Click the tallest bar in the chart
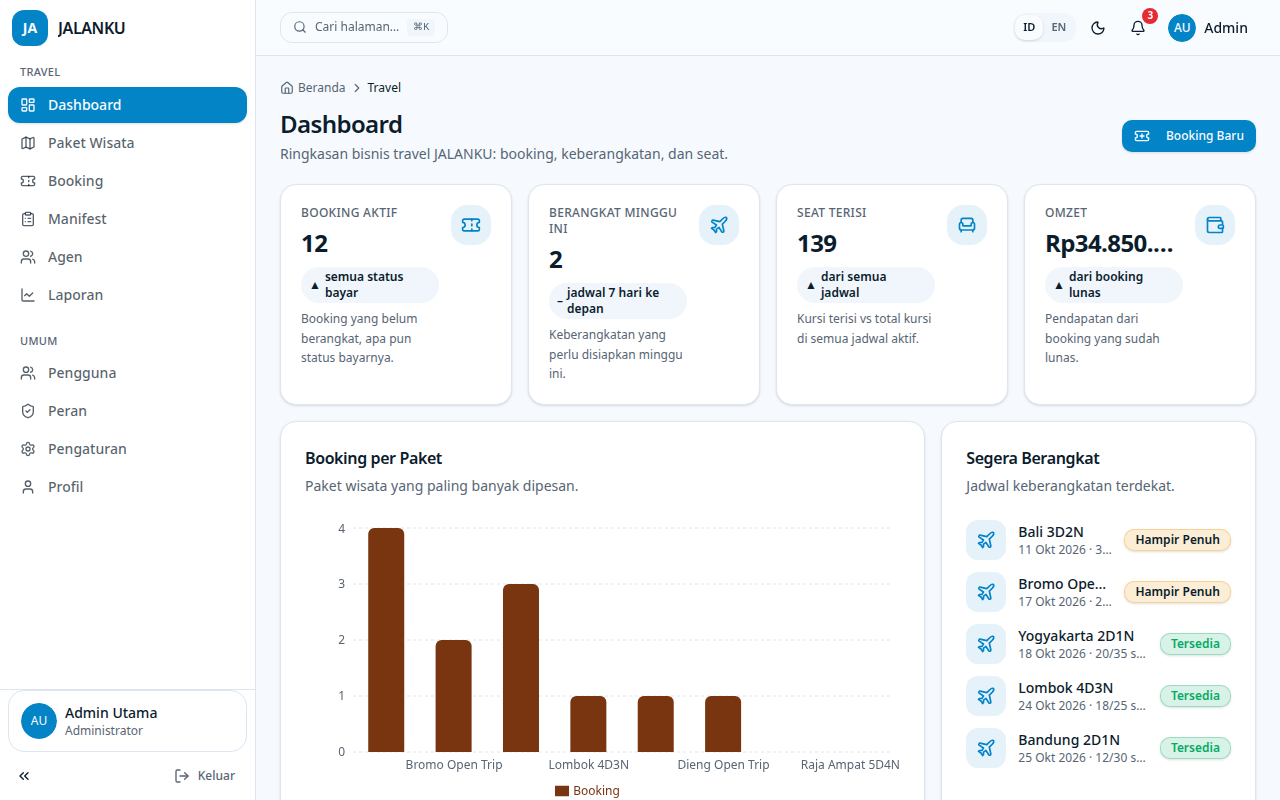 [x=386, y=640]
